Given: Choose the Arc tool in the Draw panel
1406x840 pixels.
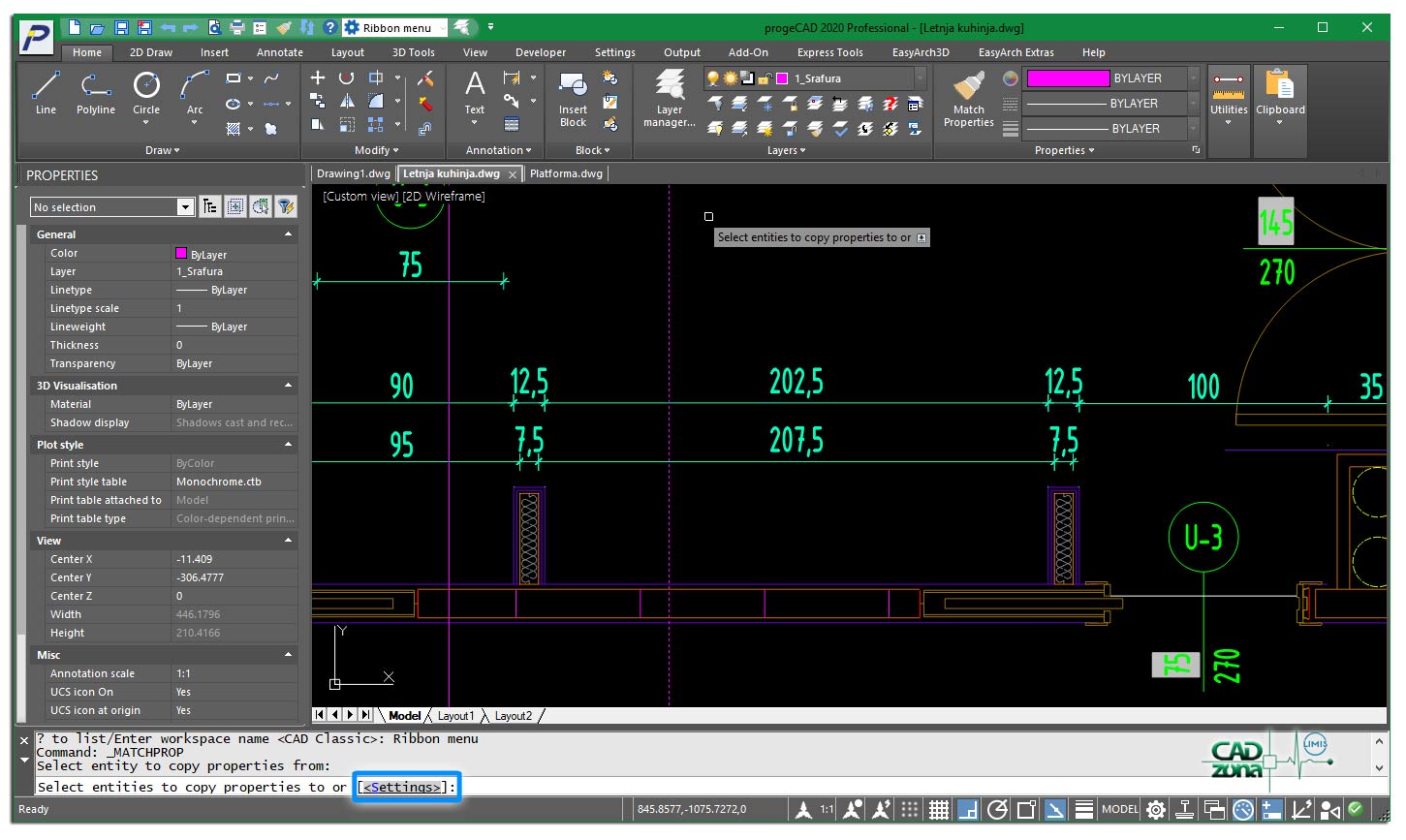Looking at the screenshot, I should point(195,93).
